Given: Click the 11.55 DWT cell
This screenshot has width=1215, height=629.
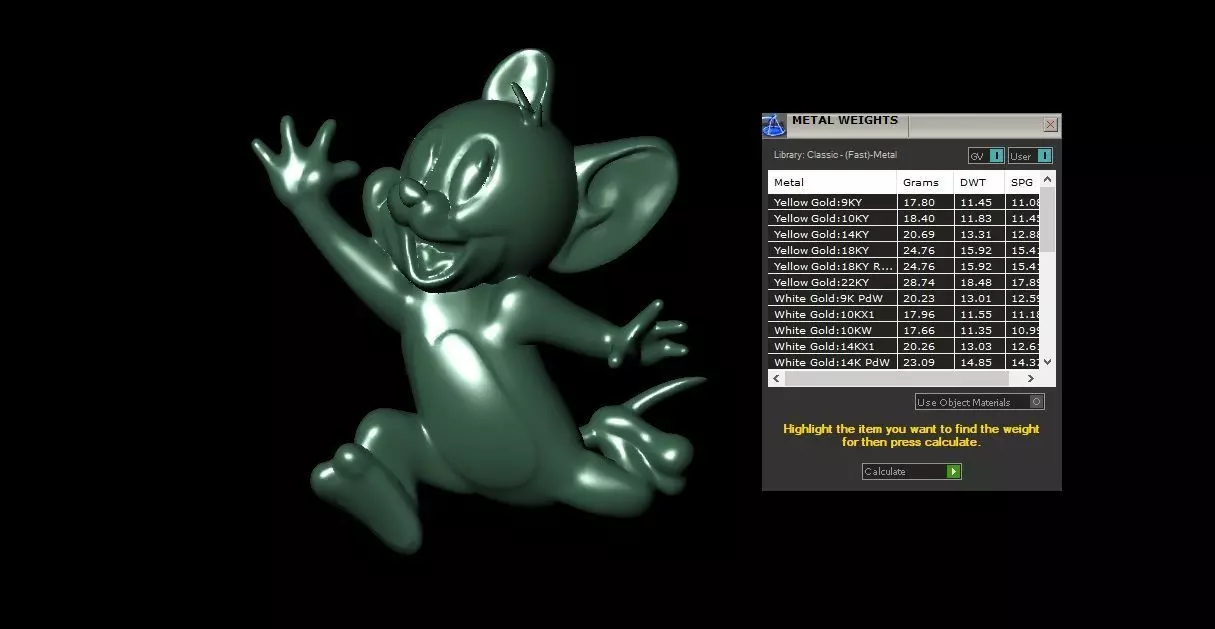Looking at the screenshot, I should (x=979, y=314).
